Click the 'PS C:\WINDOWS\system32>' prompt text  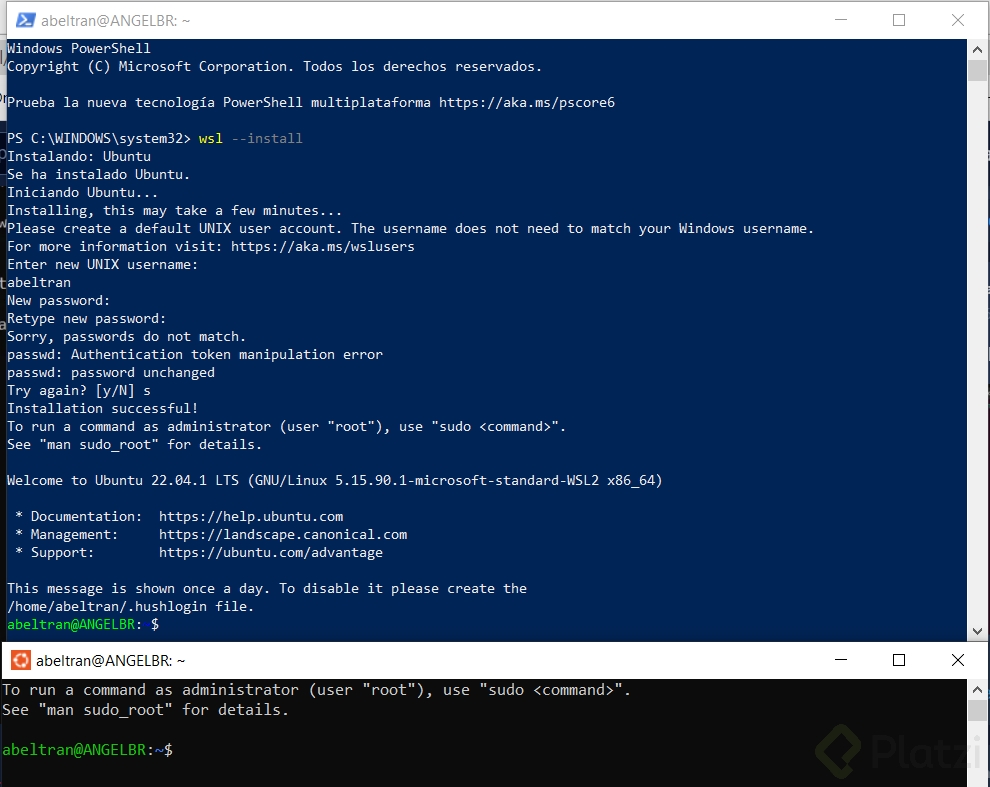coord(98,138)
